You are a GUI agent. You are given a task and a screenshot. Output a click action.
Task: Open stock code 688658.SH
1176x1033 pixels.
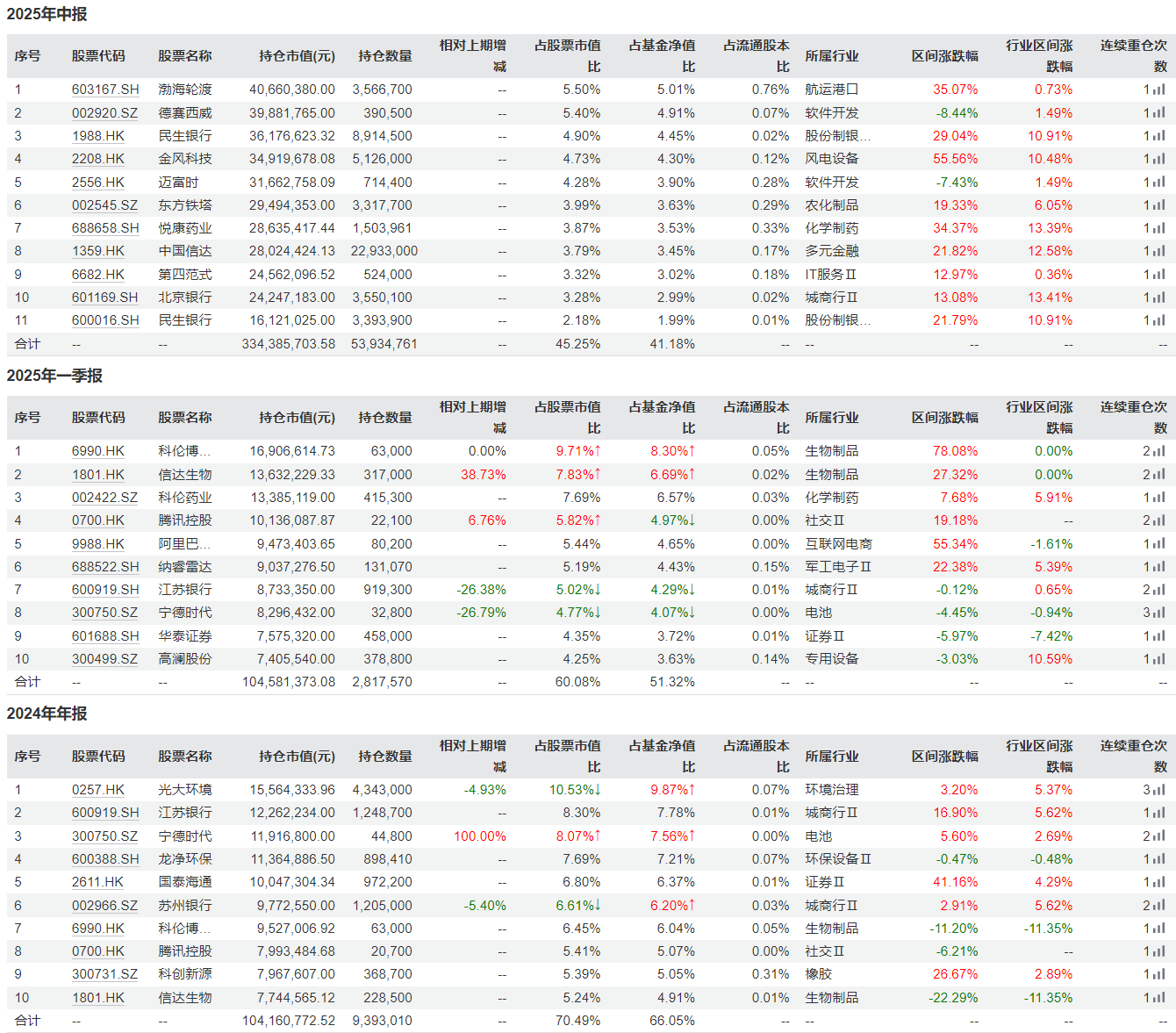tap(105, 228)
